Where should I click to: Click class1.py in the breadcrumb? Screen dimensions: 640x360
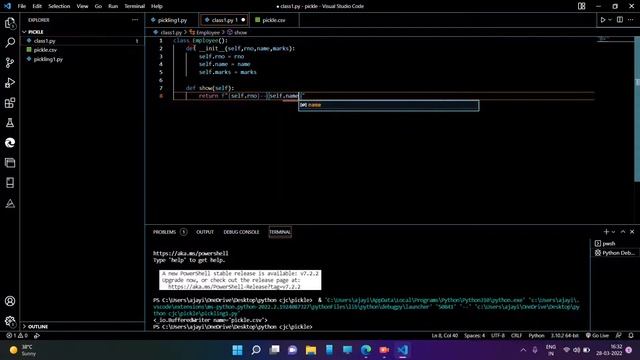(x=171, y=32)
